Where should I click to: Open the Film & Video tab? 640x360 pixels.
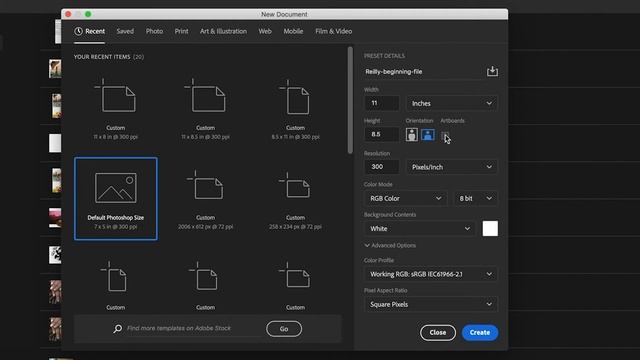[333, 31]
